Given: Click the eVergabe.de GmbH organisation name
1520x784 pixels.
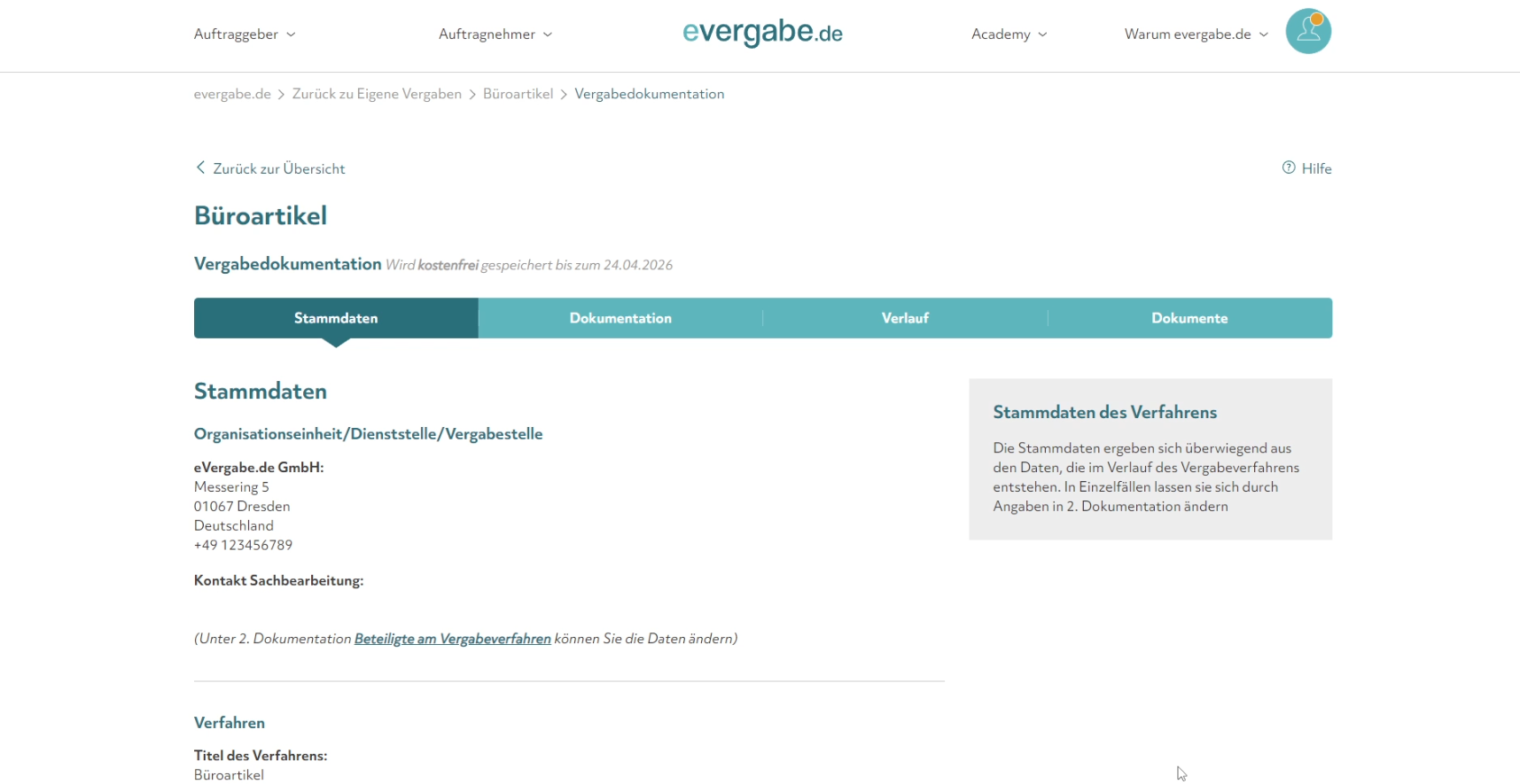Looking at the screenshot, I should coord(259,467).
